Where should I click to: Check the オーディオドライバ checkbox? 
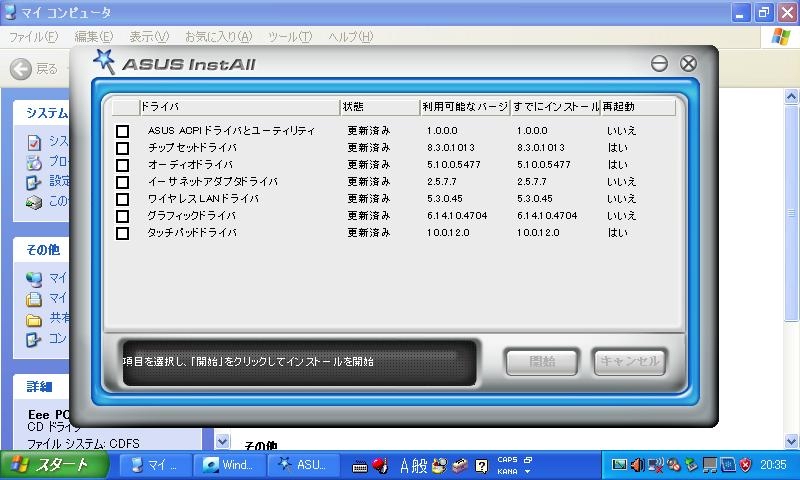[x=122, y=165]
